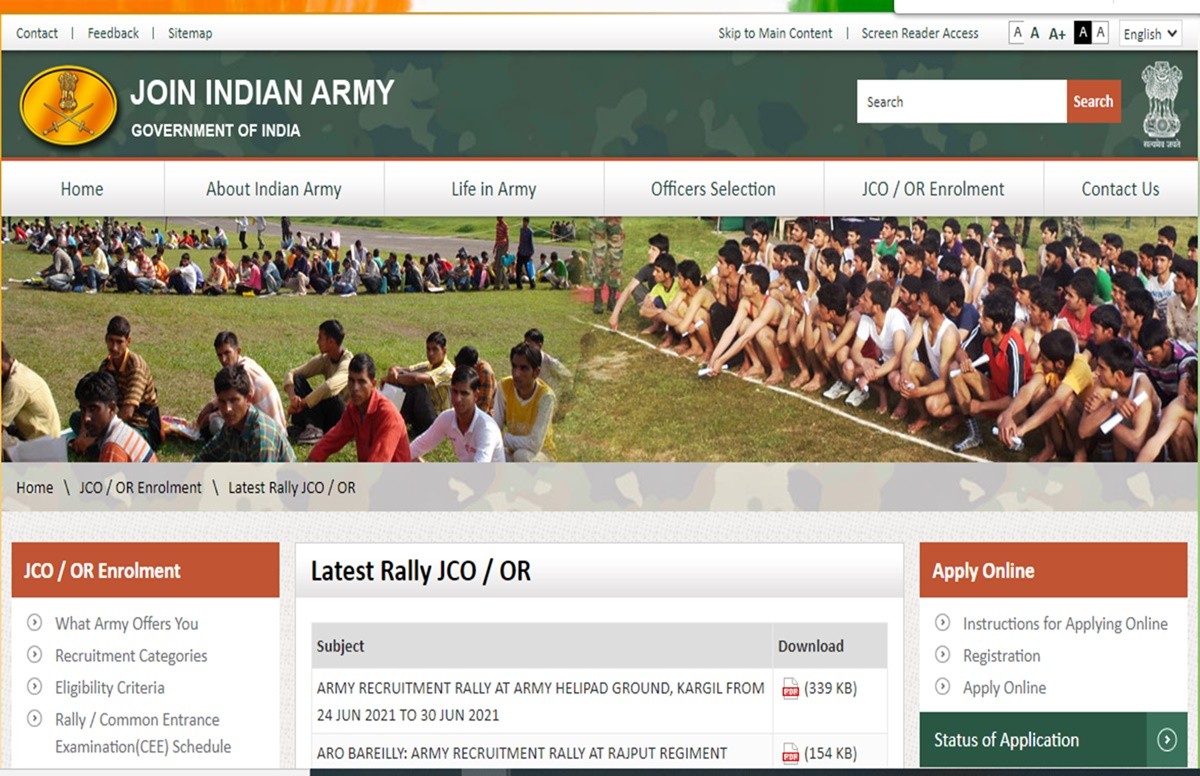Click the orange Search button
The width and height of the screenshot is (1200, 776).
click(1093, 102)
